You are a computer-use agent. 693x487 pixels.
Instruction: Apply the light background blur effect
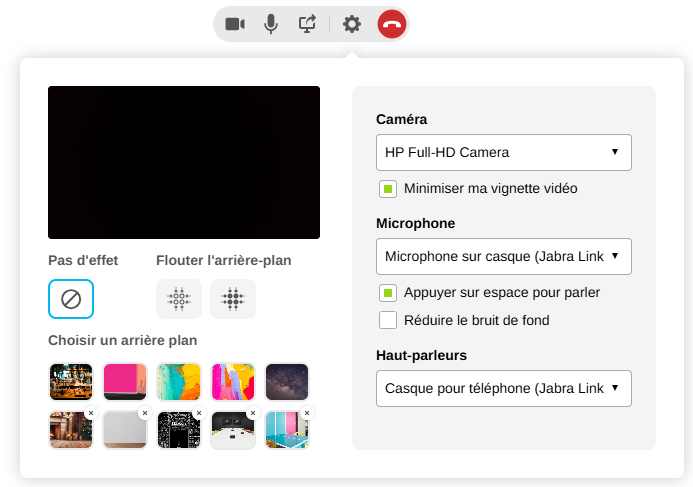[179, 299]
